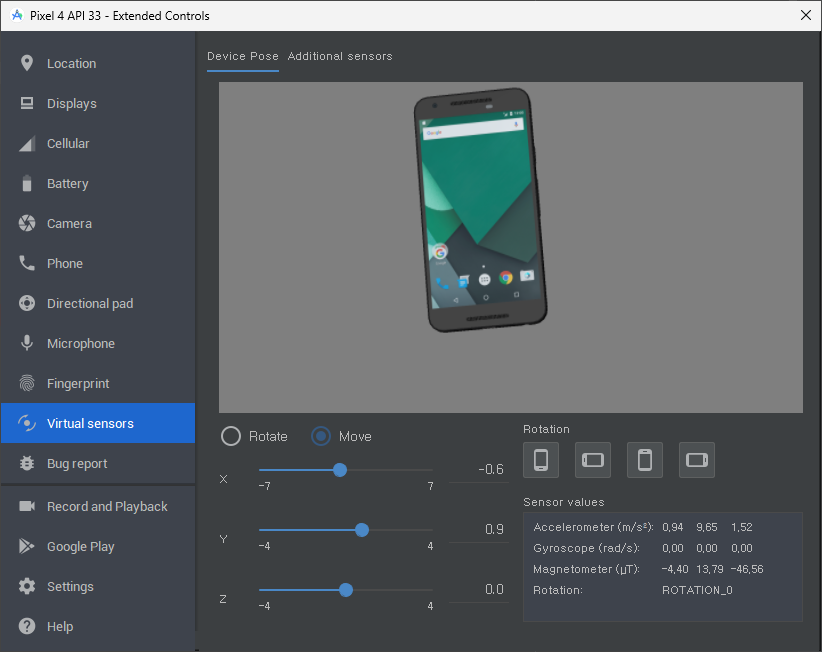Open the Google Play icon
Screen dimensions: 822x652
click(27, 546)
